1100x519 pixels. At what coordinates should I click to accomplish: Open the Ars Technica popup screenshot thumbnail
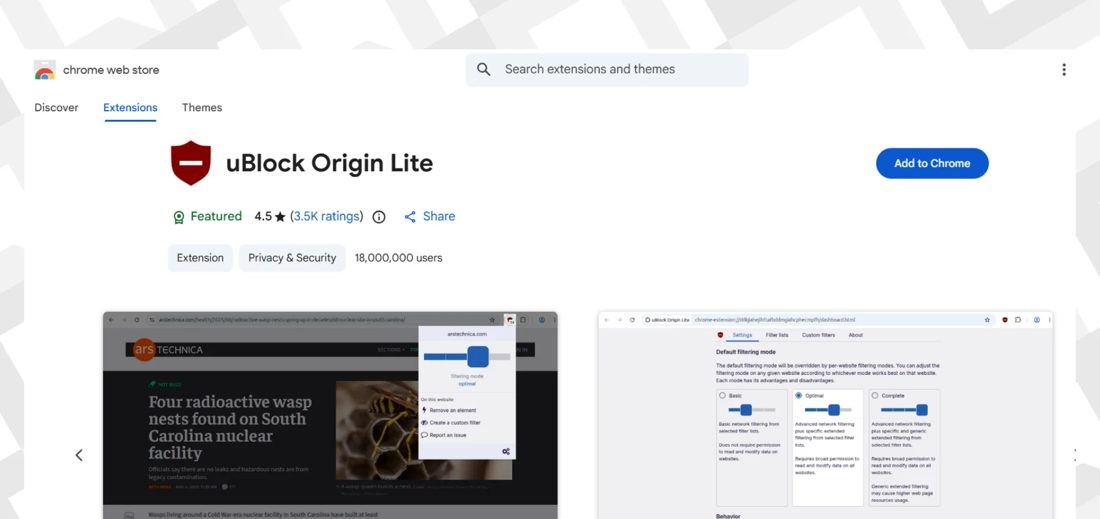[330, 415]
